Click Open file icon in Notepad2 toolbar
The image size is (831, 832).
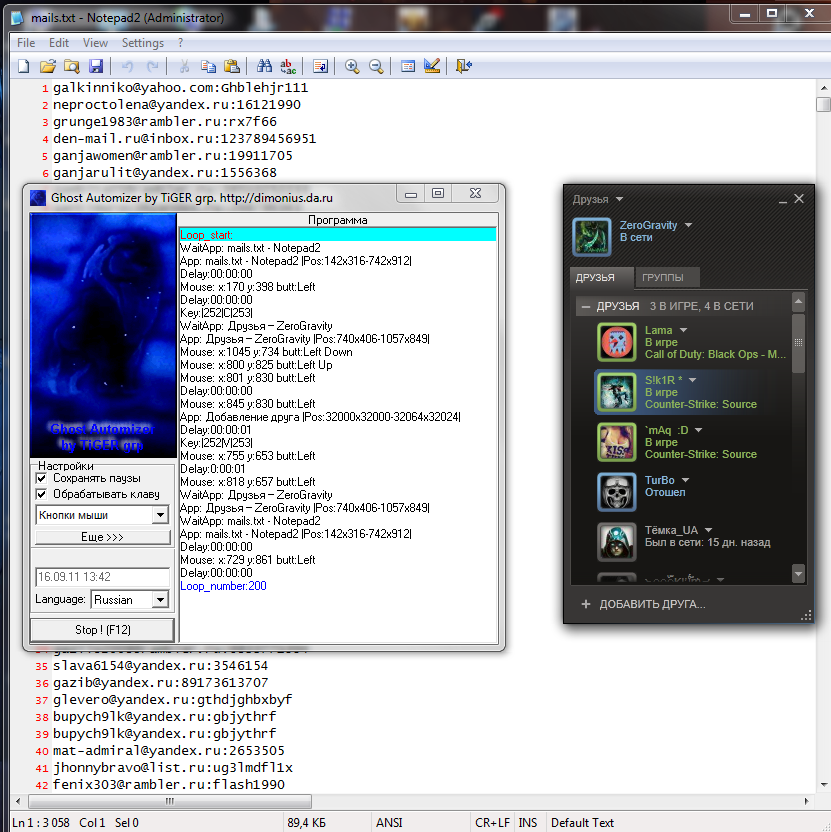click(x=48, y=66)
